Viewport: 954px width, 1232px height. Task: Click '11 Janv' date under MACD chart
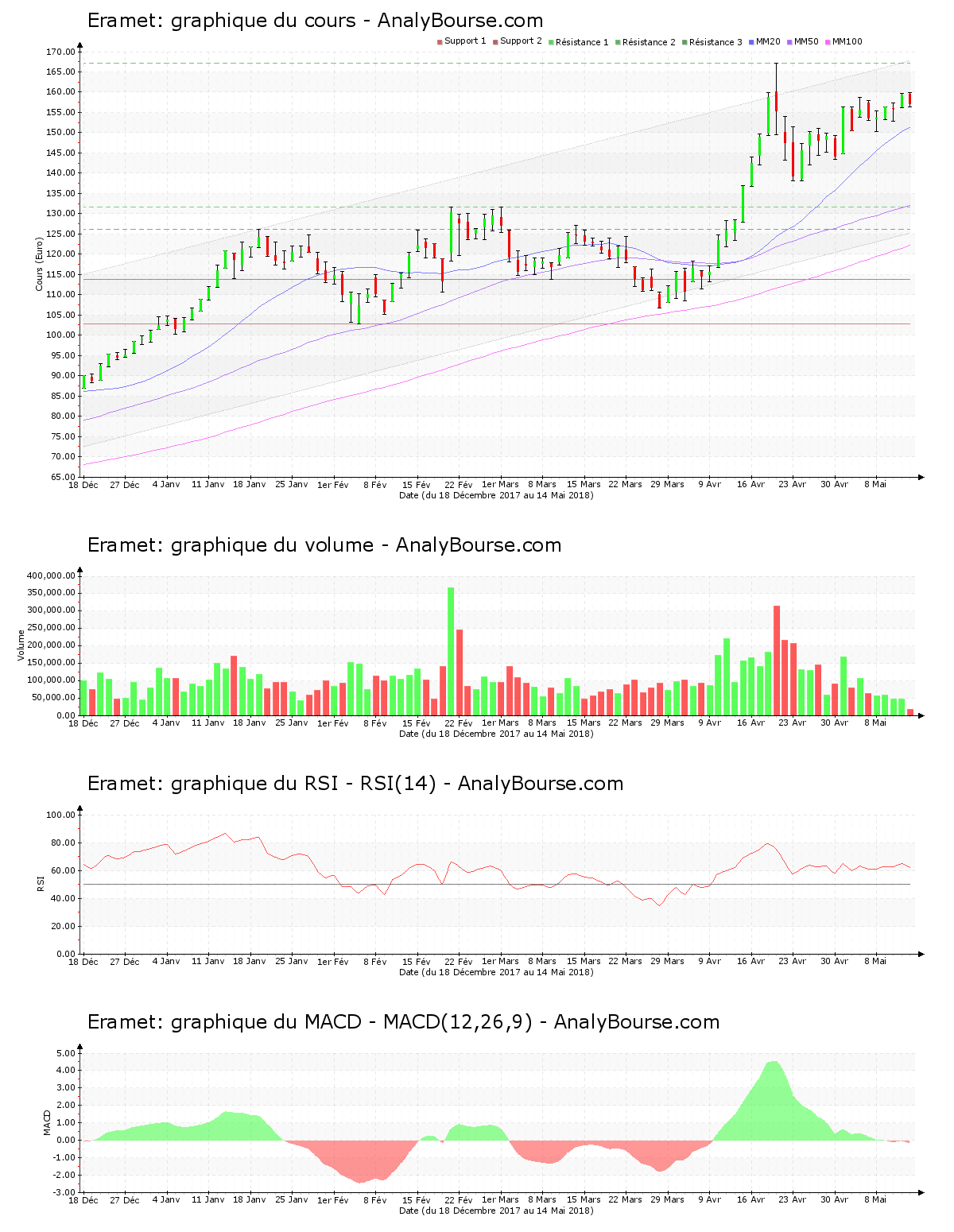(208, 1200)
